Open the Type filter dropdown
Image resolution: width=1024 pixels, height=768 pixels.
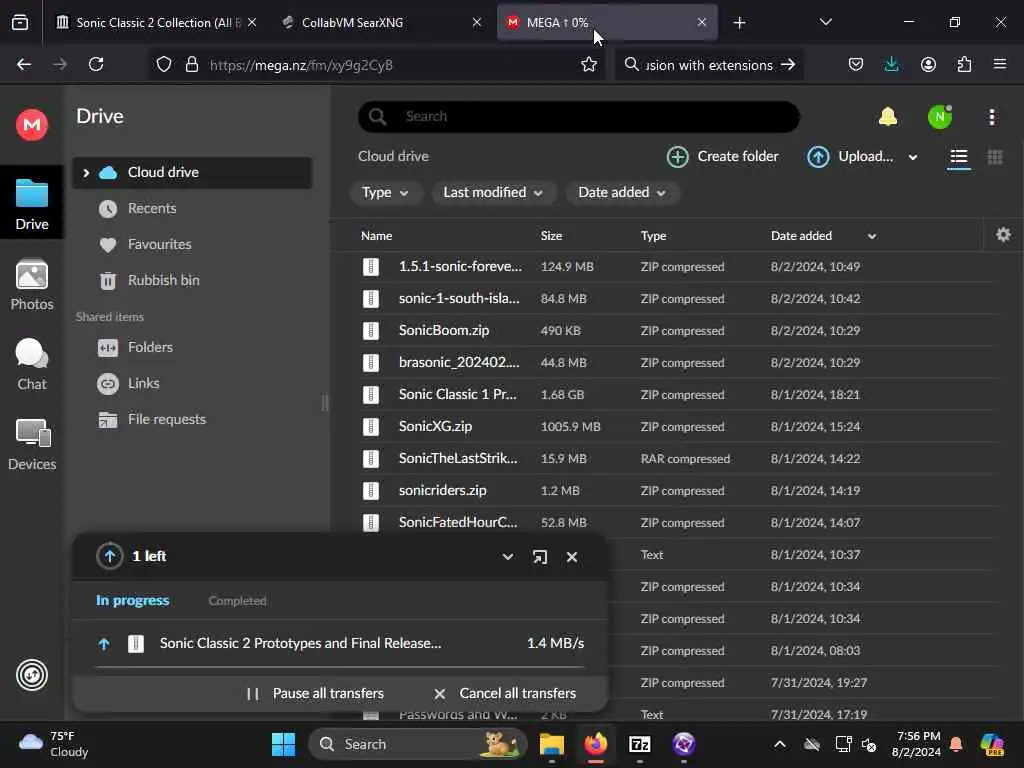point(385,193)
